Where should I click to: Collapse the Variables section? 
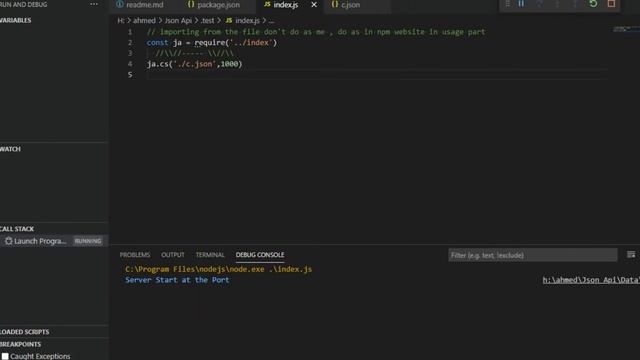click(x=16, y=20)
